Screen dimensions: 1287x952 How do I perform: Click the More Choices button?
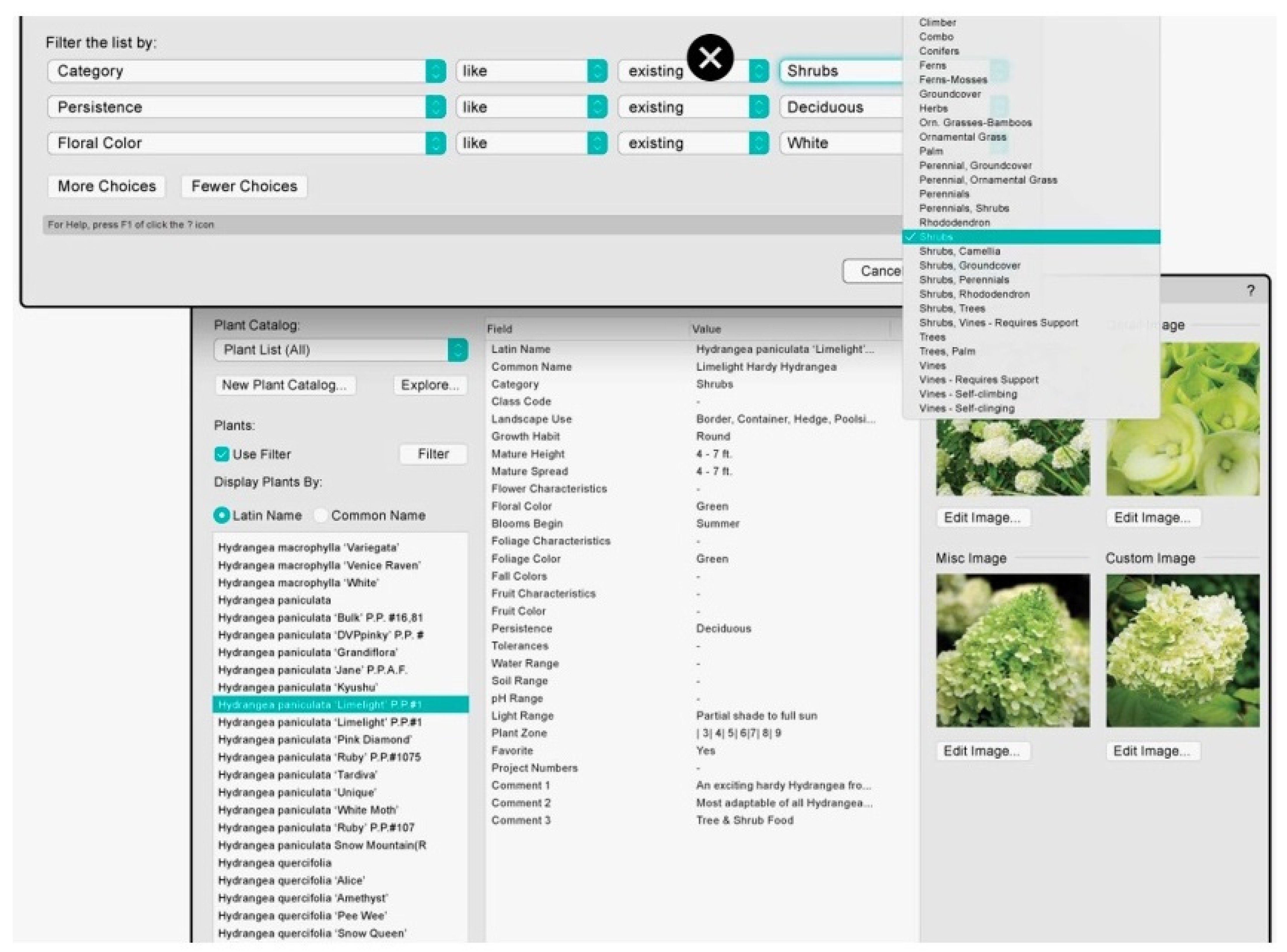(x=107, y=186)
